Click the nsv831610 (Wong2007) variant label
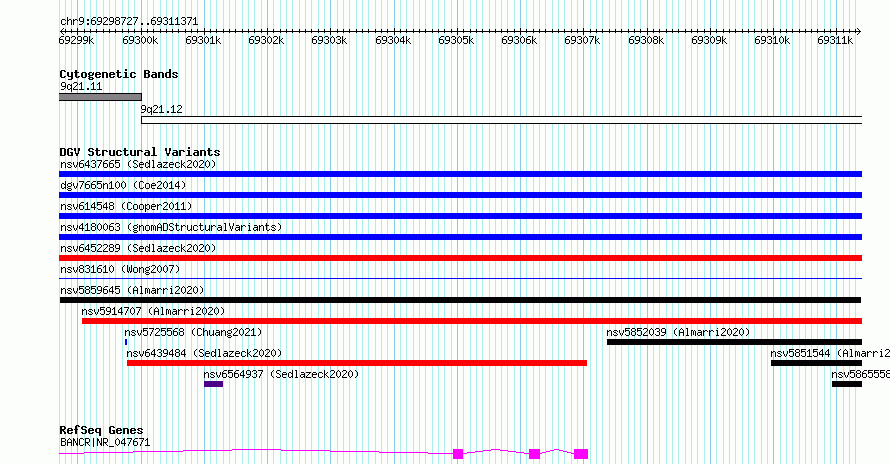890x464 pixels. pos(120,269)
